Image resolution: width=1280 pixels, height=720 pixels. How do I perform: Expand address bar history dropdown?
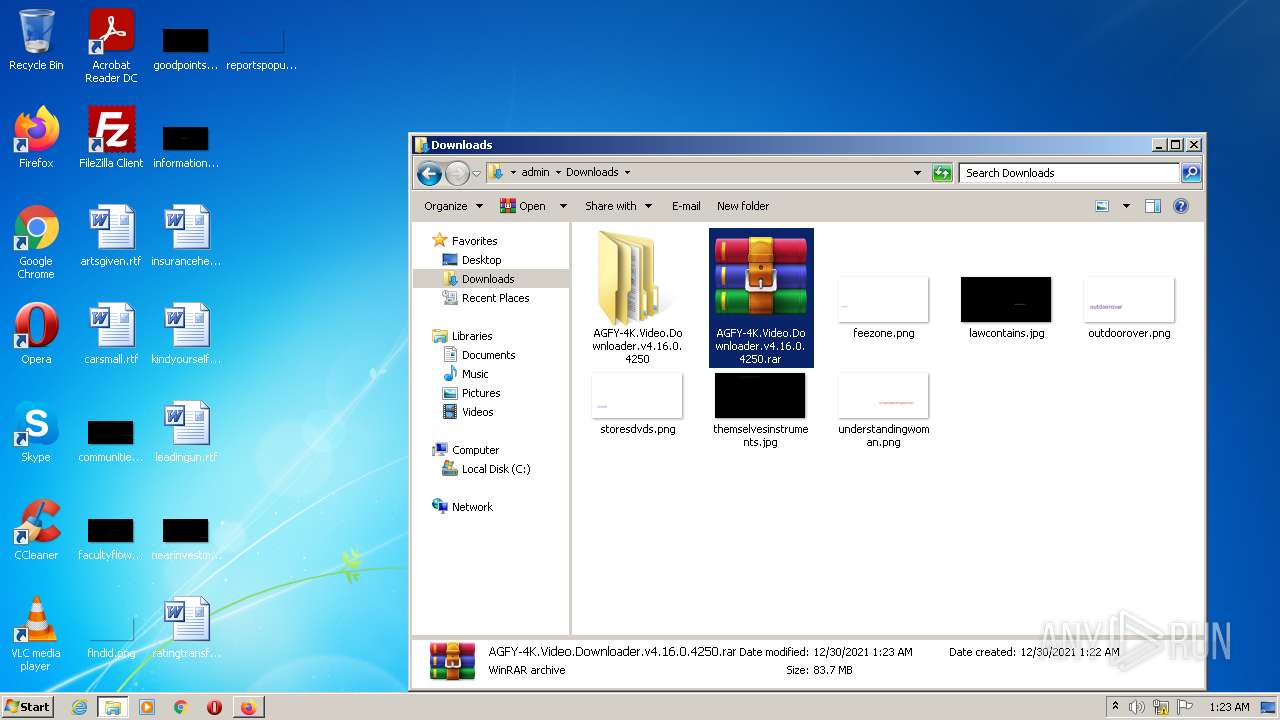(x=917, y=173)
